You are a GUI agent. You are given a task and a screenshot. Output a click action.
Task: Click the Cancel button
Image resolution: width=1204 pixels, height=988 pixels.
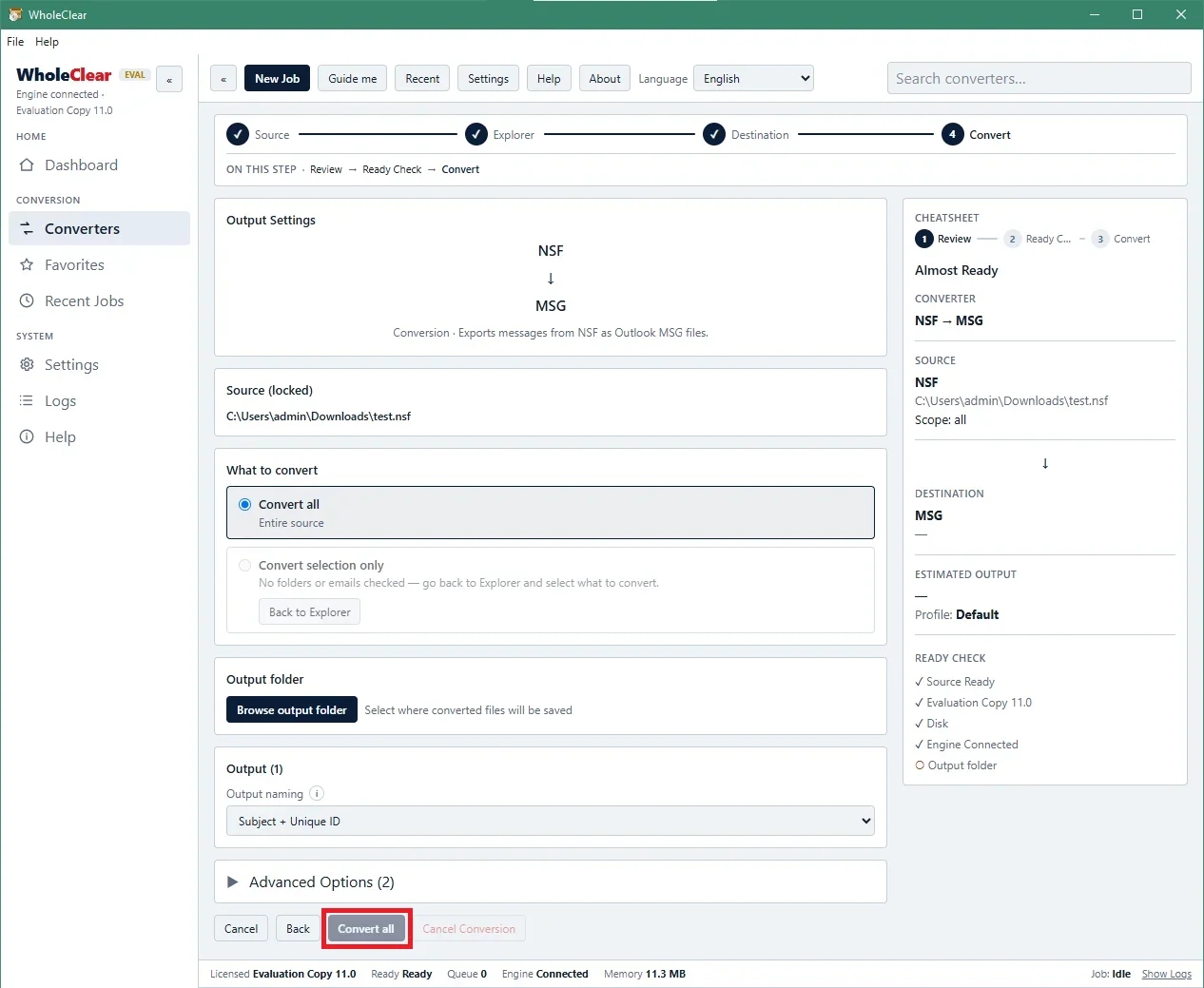[x=241, y=929]
